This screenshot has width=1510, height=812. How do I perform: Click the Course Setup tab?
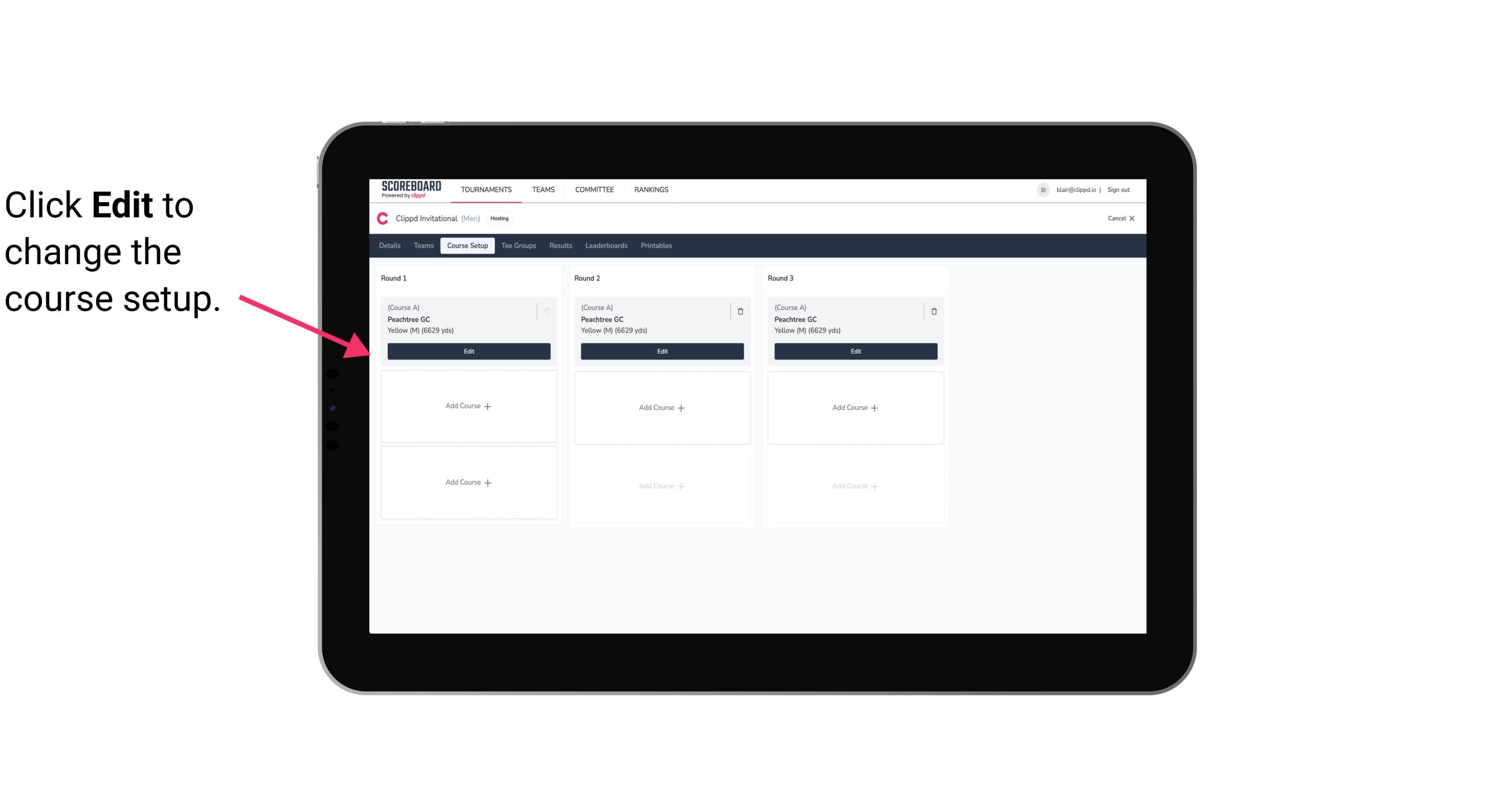point(467,246)
